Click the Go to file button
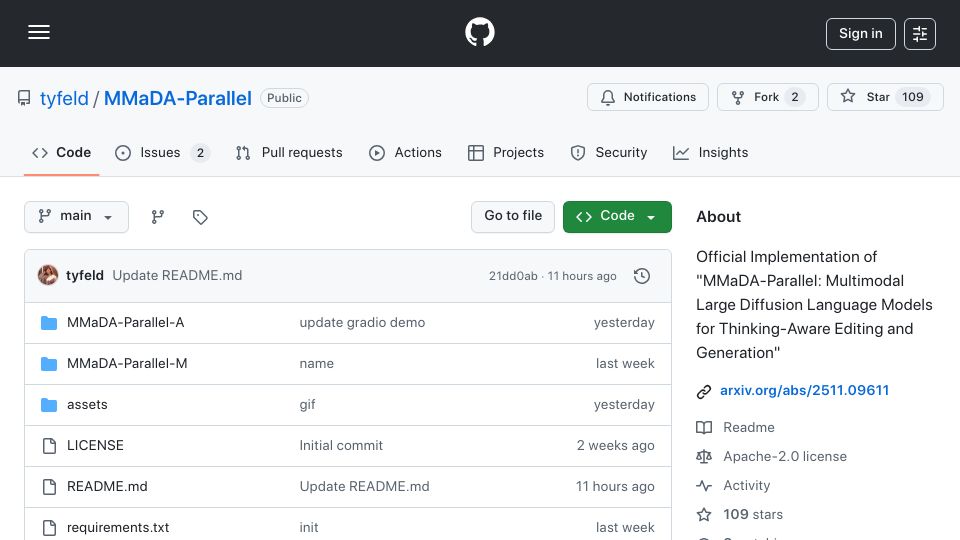Image resolution: width=960 pixels, height=540 pixels. coord(513,217)
